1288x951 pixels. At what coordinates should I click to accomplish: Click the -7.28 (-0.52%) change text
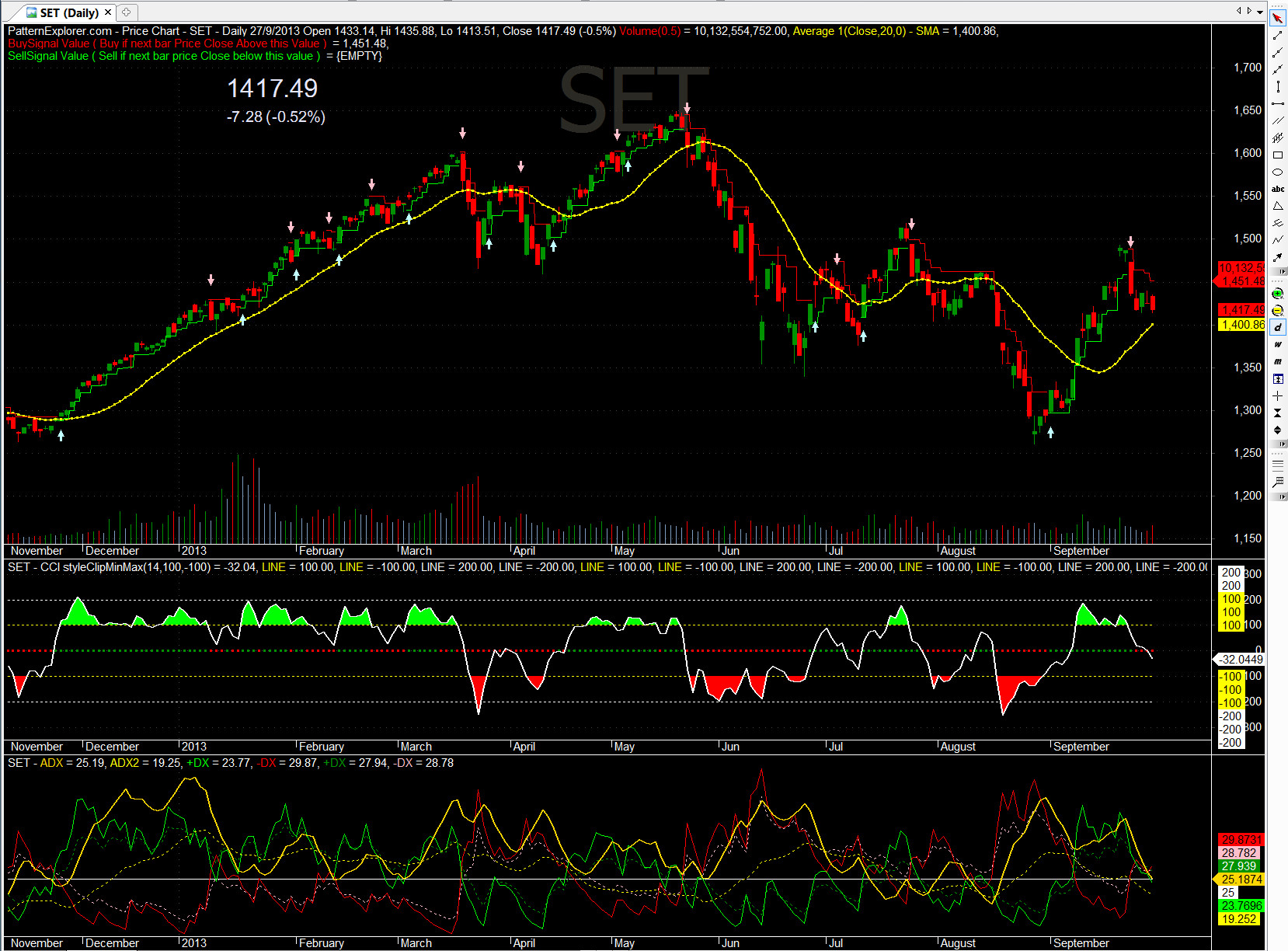276,117
